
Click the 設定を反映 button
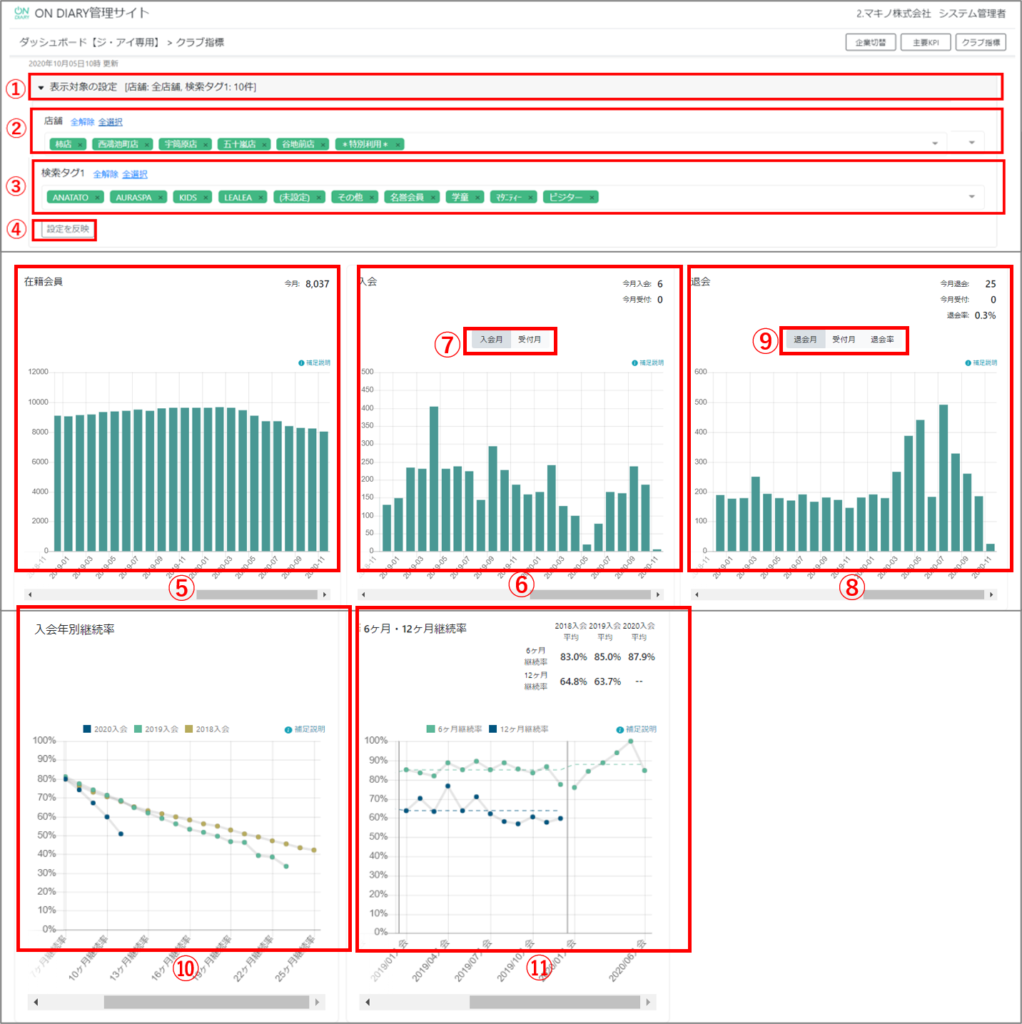coord(68,229)
